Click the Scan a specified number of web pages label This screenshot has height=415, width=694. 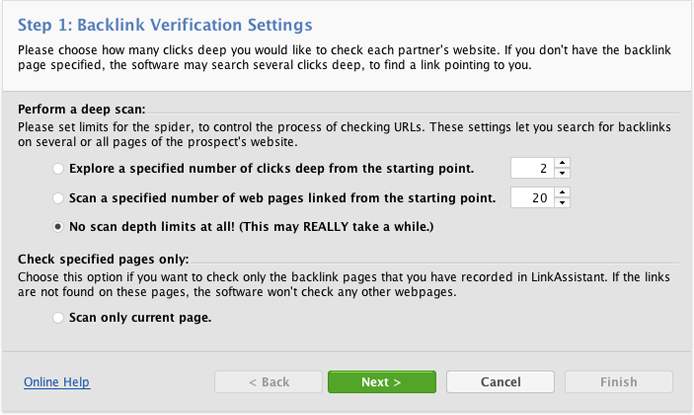(x=282, y=198)
